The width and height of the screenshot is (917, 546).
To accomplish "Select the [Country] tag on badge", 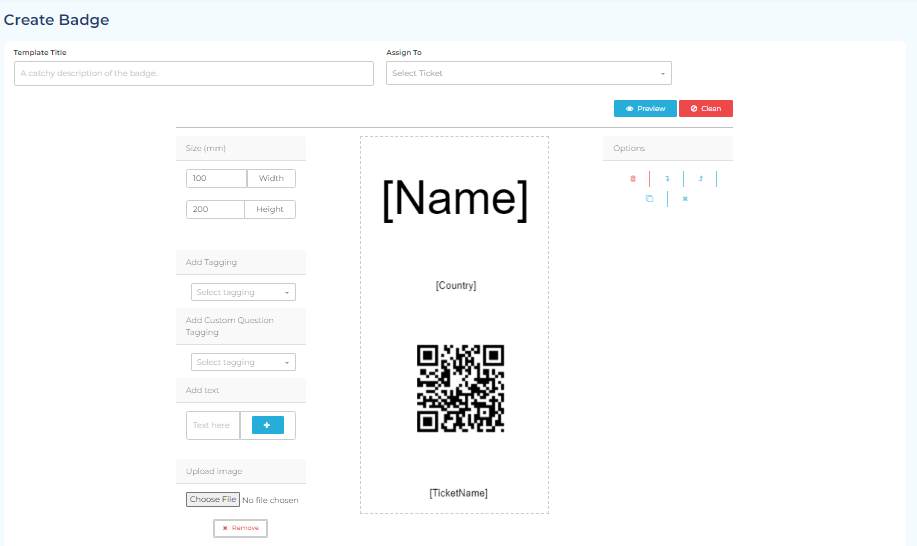I will (456, 285).
